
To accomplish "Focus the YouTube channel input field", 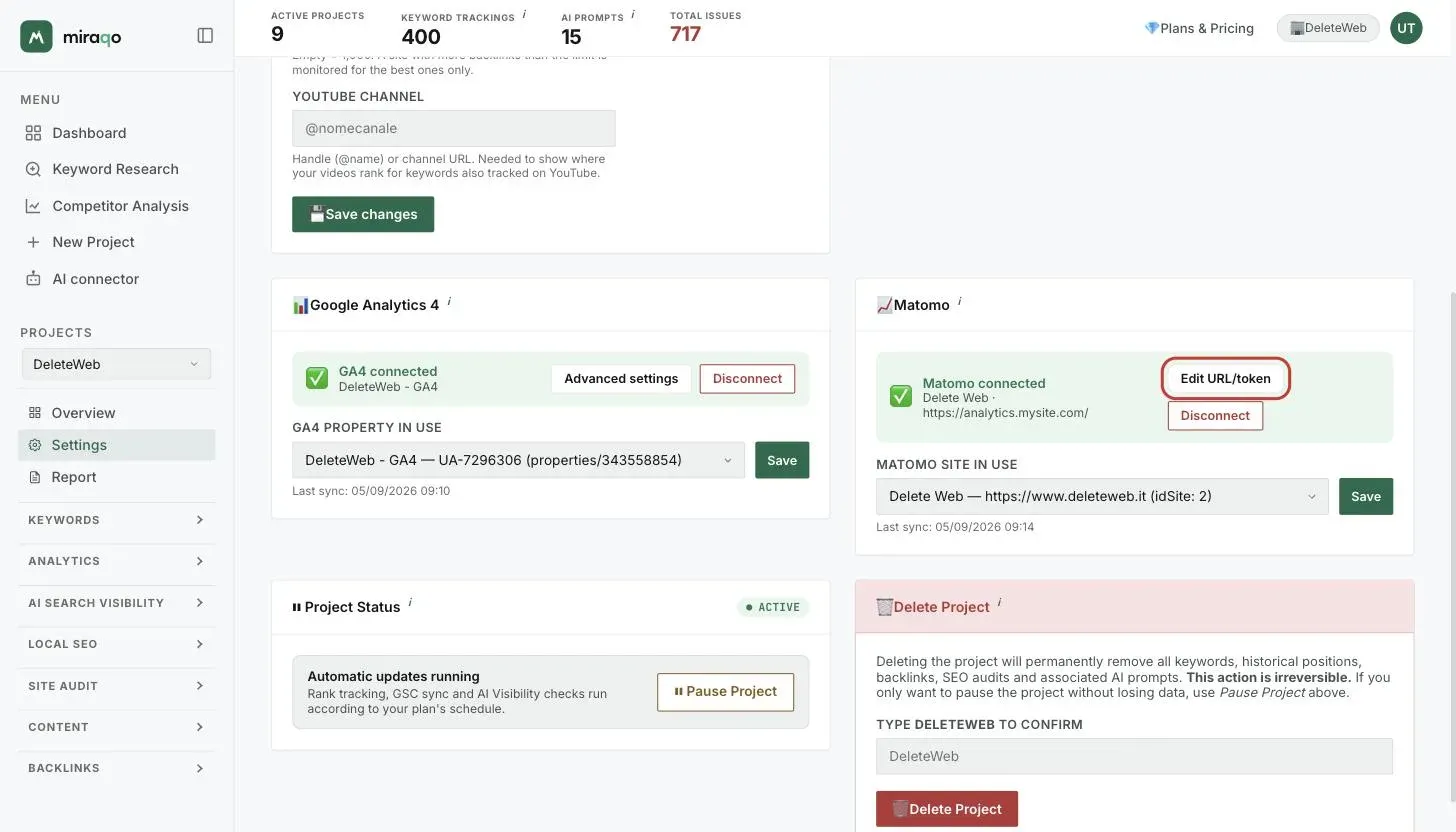I will pyautogui.click(x=454, y=128).
